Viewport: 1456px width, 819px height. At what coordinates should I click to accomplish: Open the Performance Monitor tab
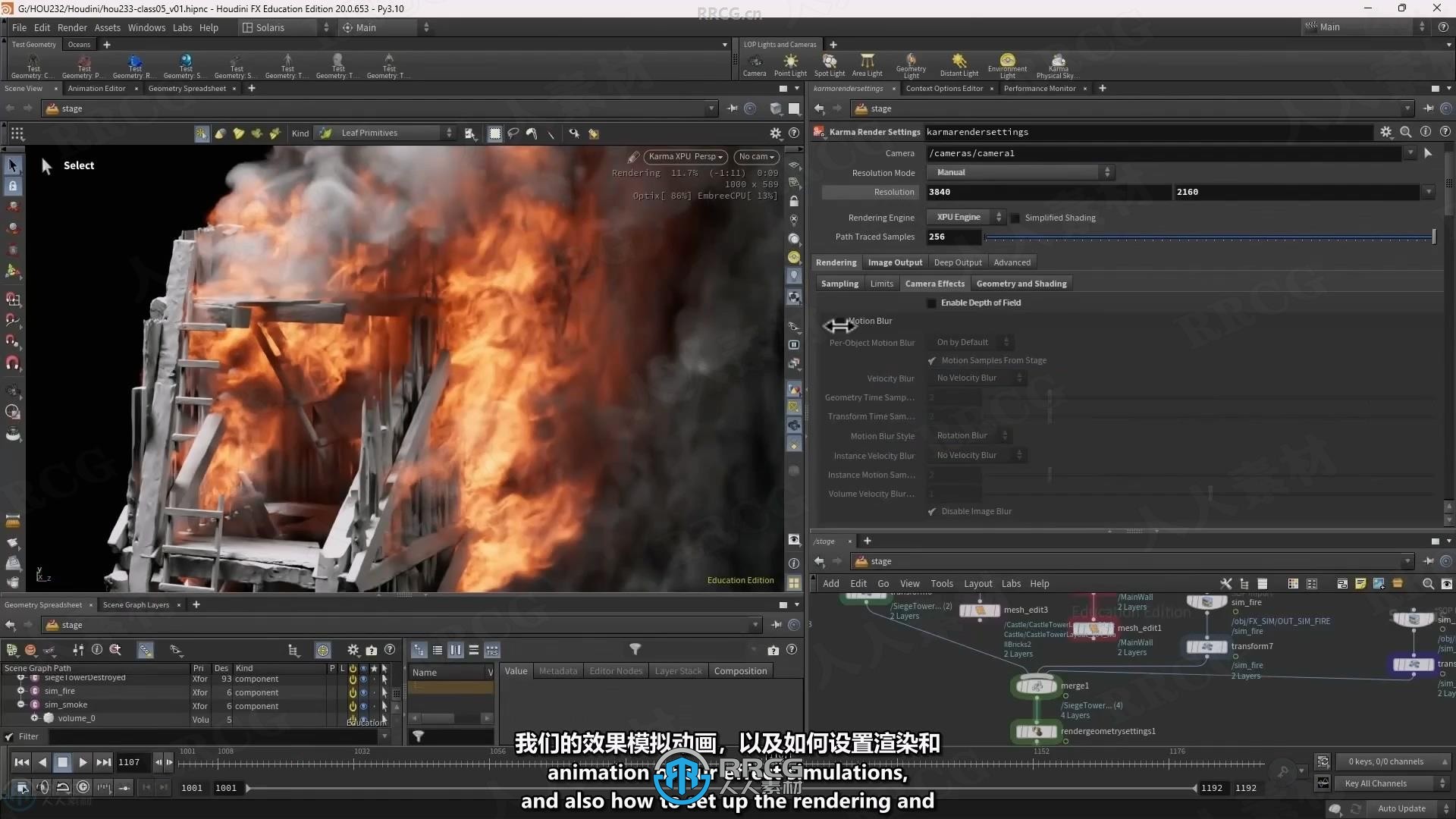1040,89
